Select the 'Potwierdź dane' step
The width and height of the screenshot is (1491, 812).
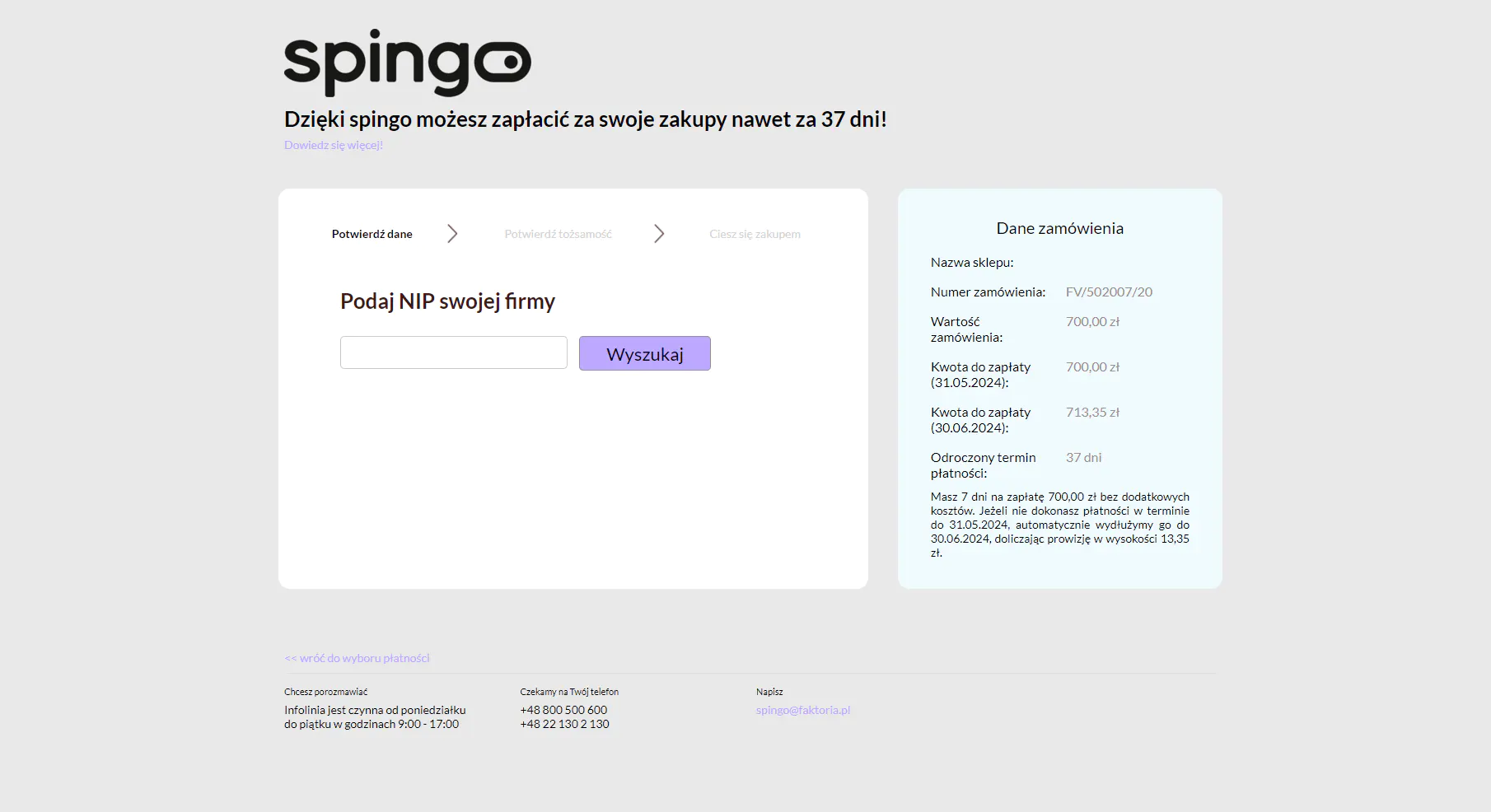tap(372, 234)
